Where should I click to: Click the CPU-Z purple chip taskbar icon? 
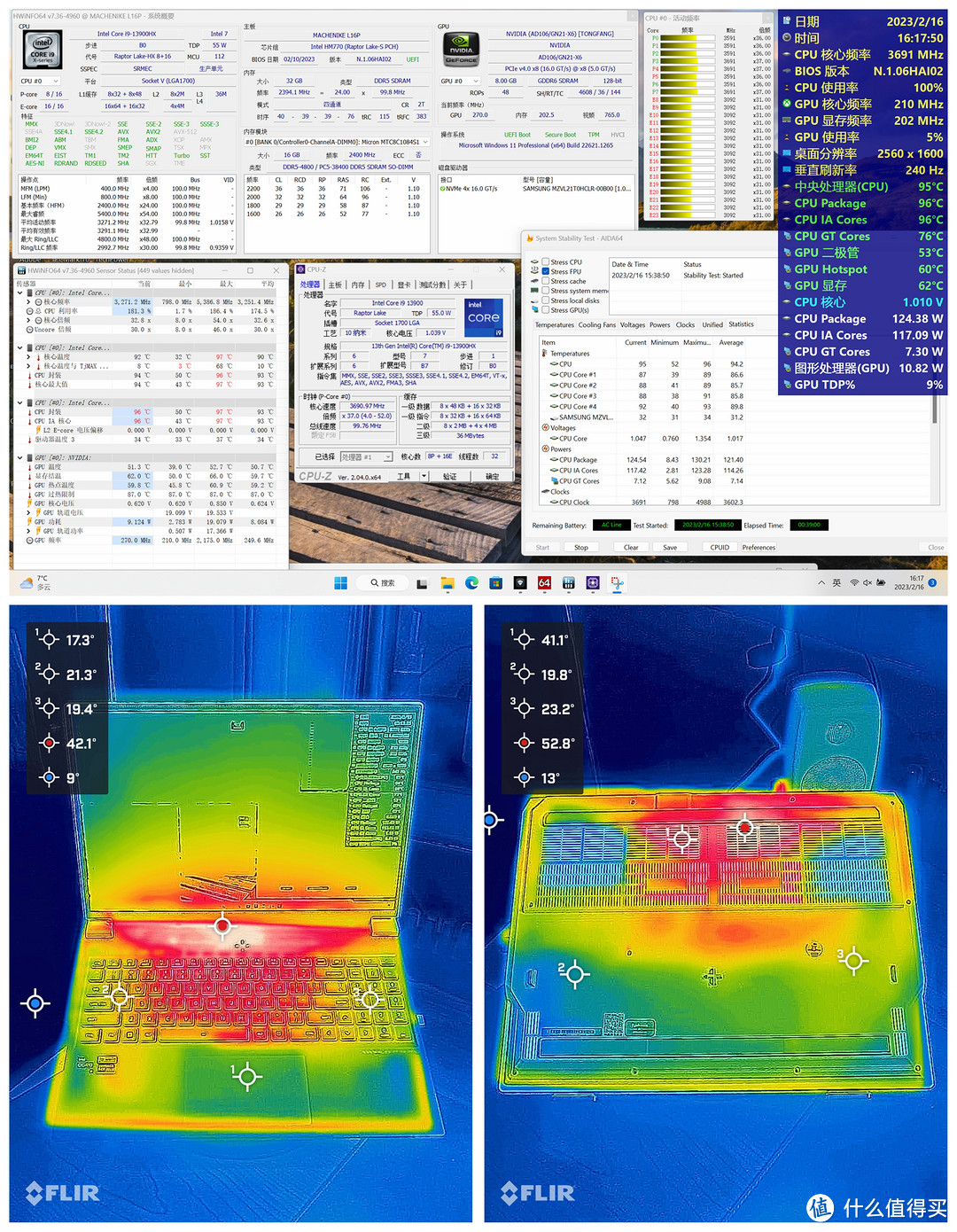[593, 582]
